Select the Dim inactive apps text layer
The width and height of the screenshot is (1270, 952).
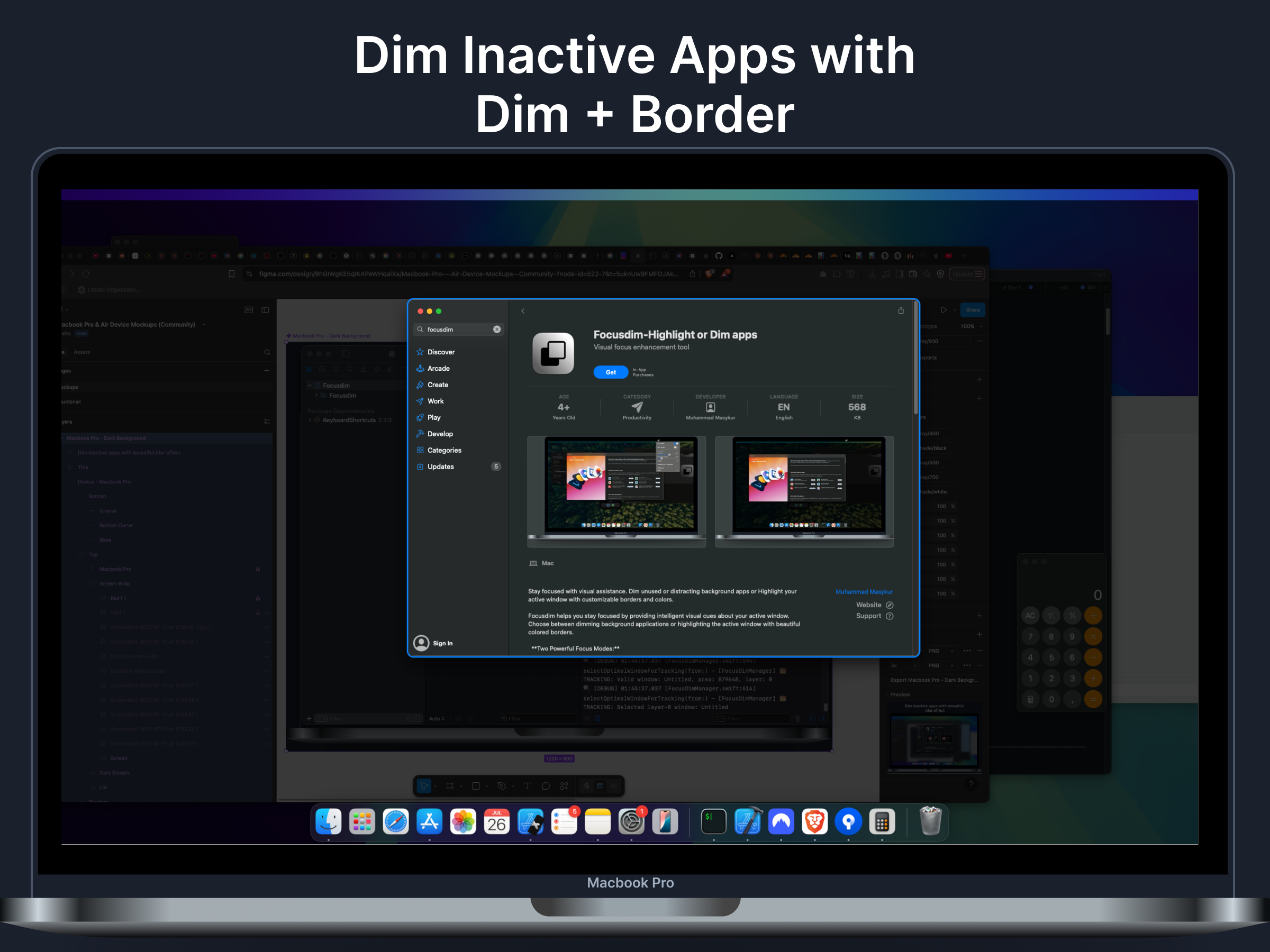tap(167, 453)
